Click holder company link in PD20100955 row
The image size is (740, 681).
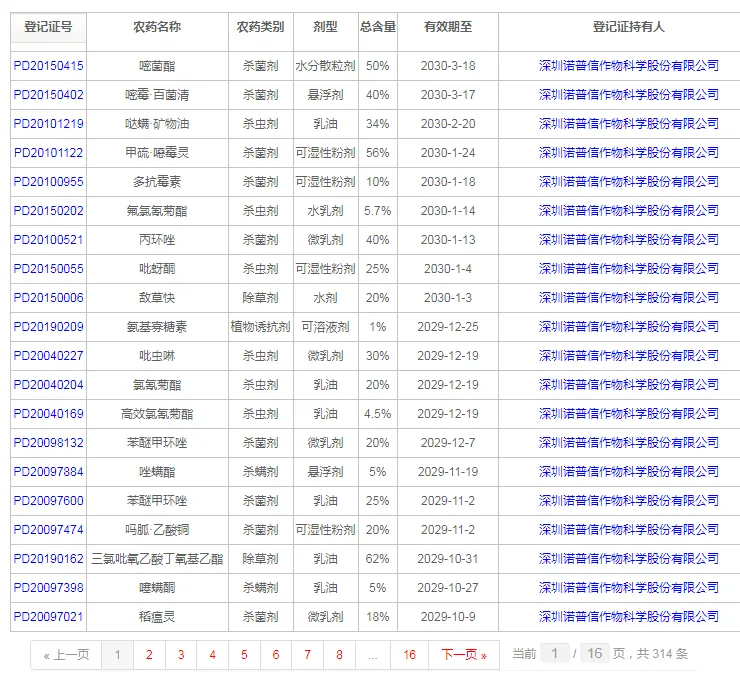(629, 182)
